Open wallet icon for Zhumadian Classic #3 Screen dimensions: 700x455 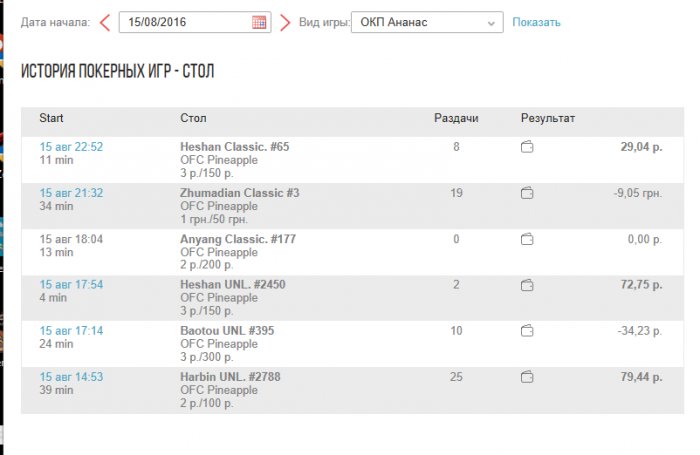click(x=527, y=193)
